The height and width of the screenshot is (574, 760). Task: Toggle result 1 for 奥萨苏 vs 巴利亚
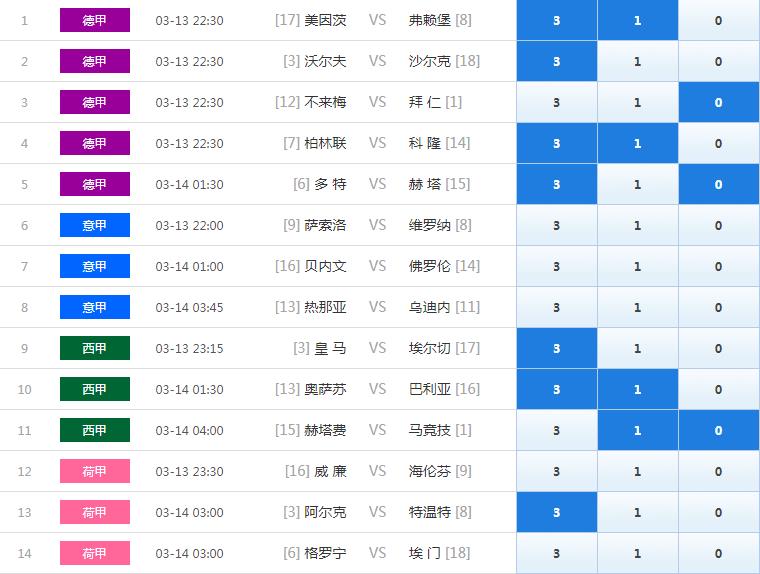coord(637,389)
